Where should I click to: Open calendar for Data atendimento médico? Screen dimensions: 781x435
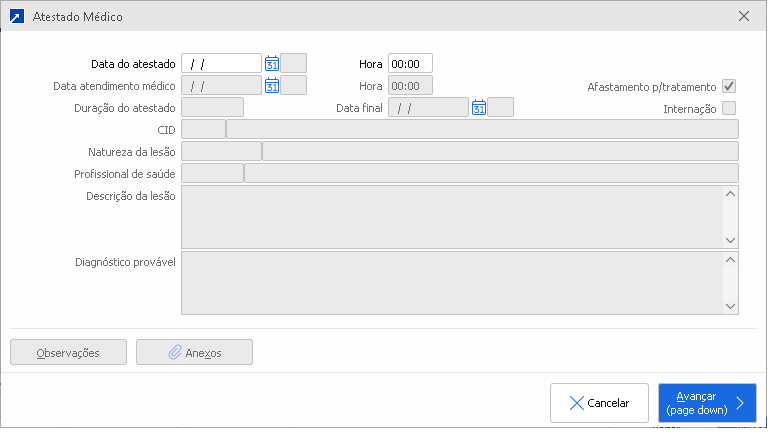coord(272,86)
